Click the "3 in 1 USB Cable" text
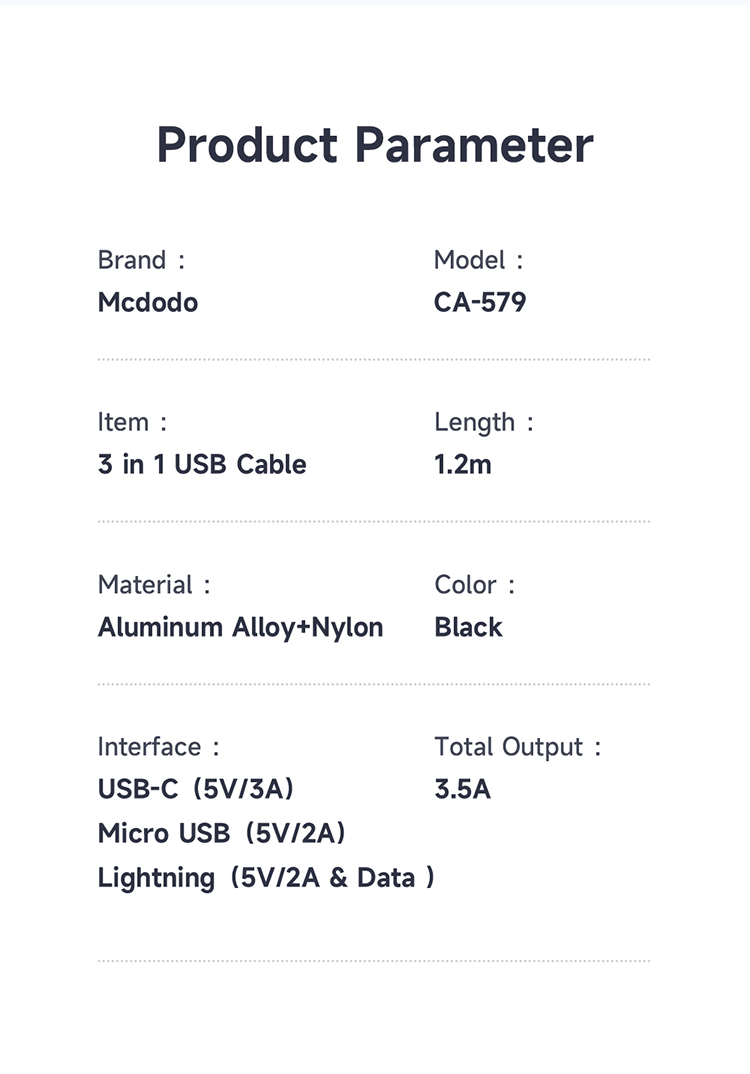750x1074 pixels. [202, 464]
